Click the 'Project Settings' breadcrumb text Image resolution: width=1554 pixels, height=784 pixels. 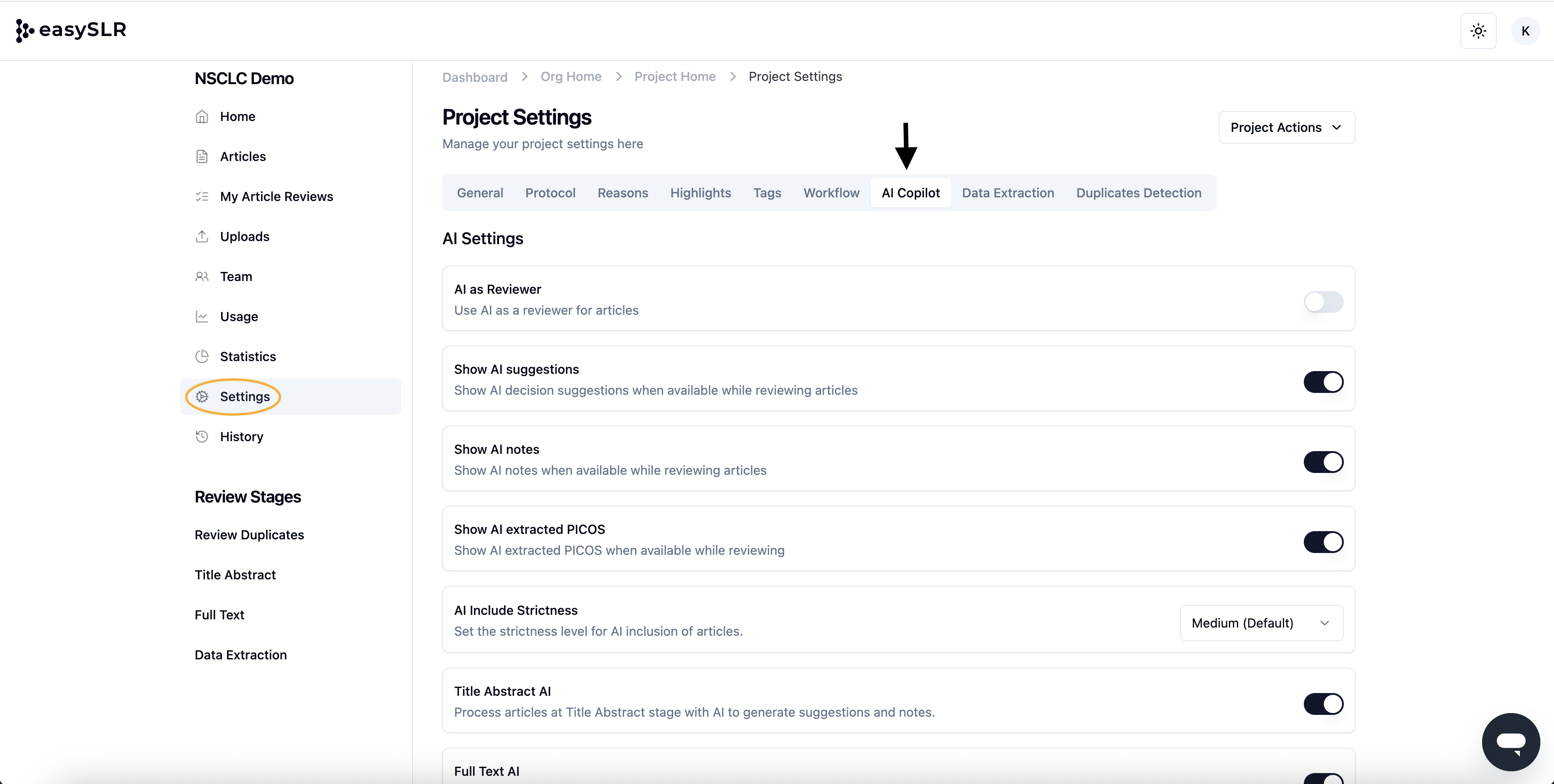(x=795, y=76)
